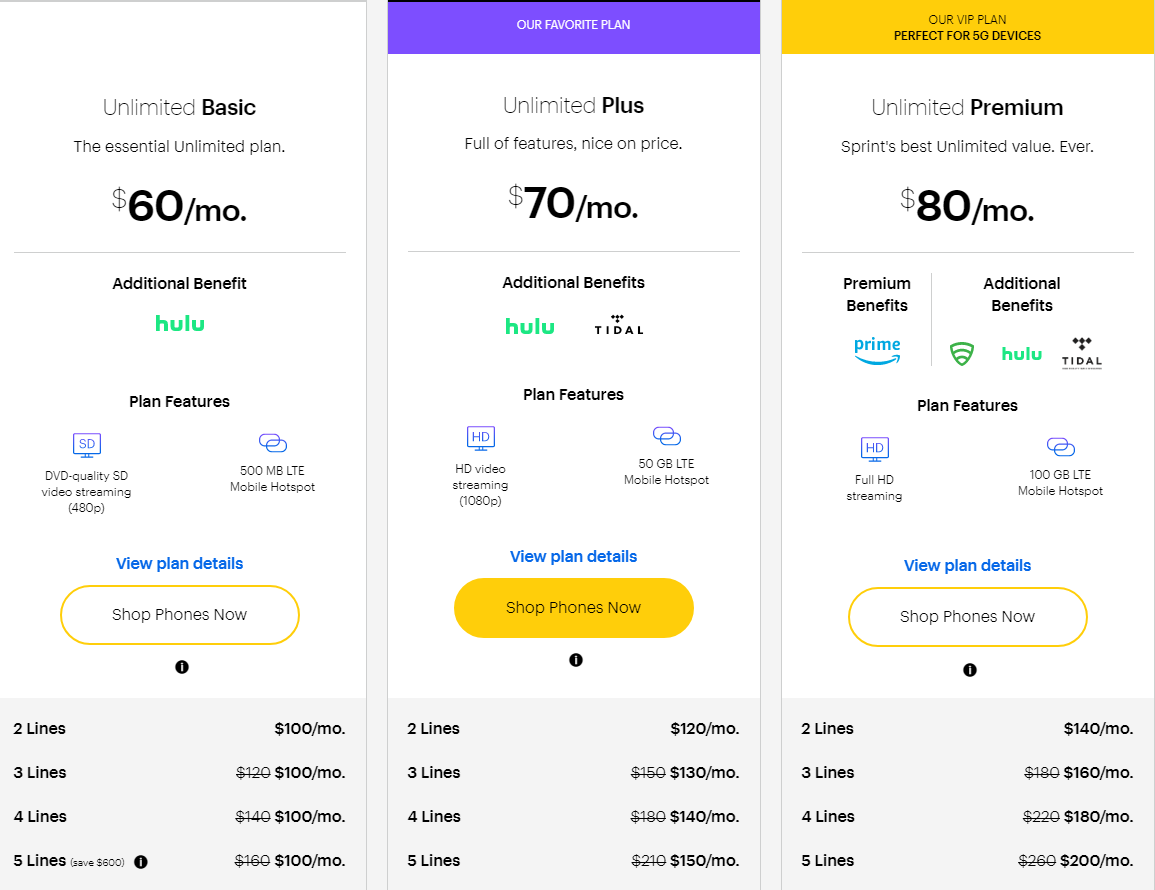
Task: Open View plan details for Unlimited Premium
Action: (x=967, y=566)
